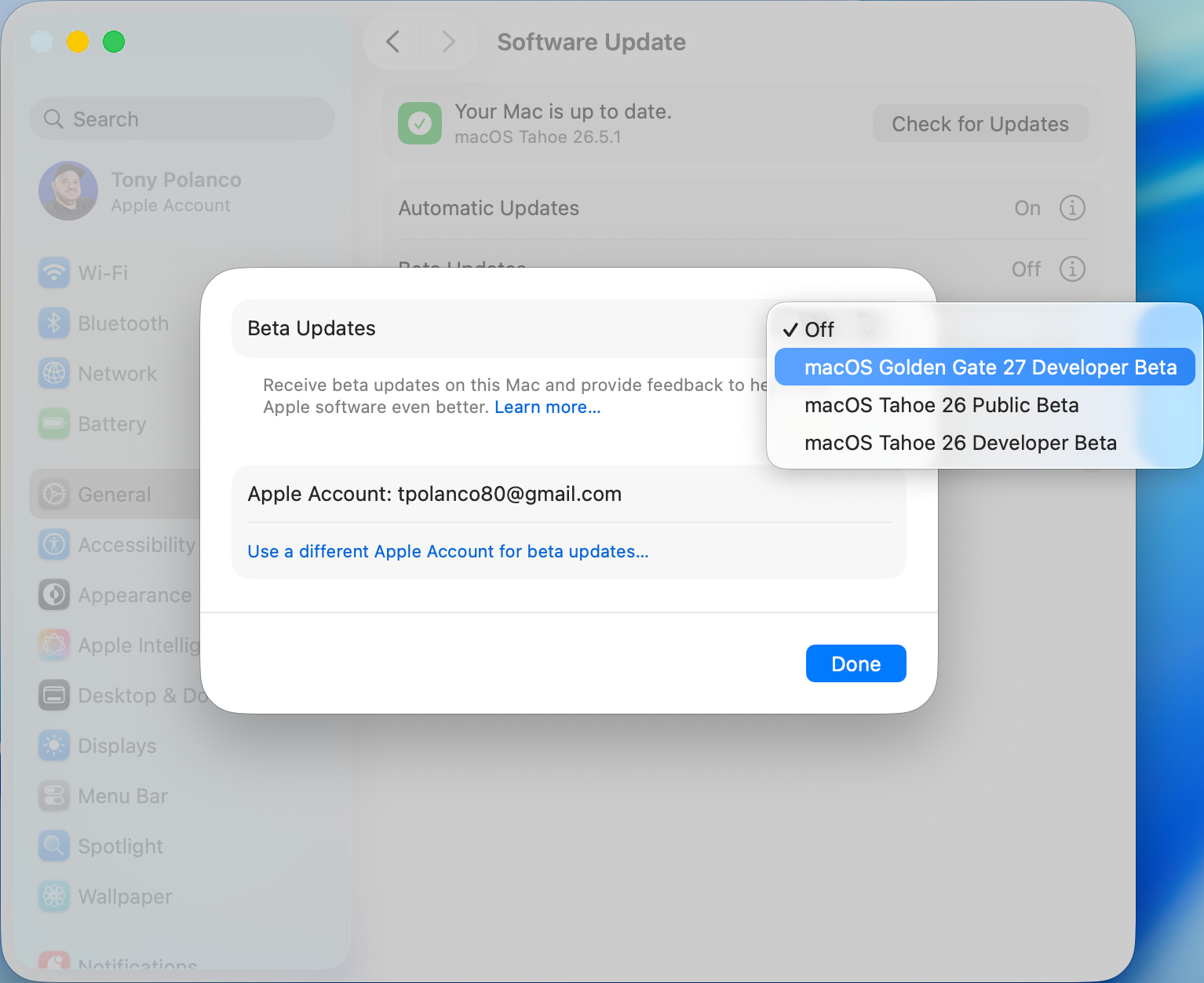The height and width of the screenshot is (983, 1204).
Task: Open Automatic Updates info icon
Action: point(1072,208)
